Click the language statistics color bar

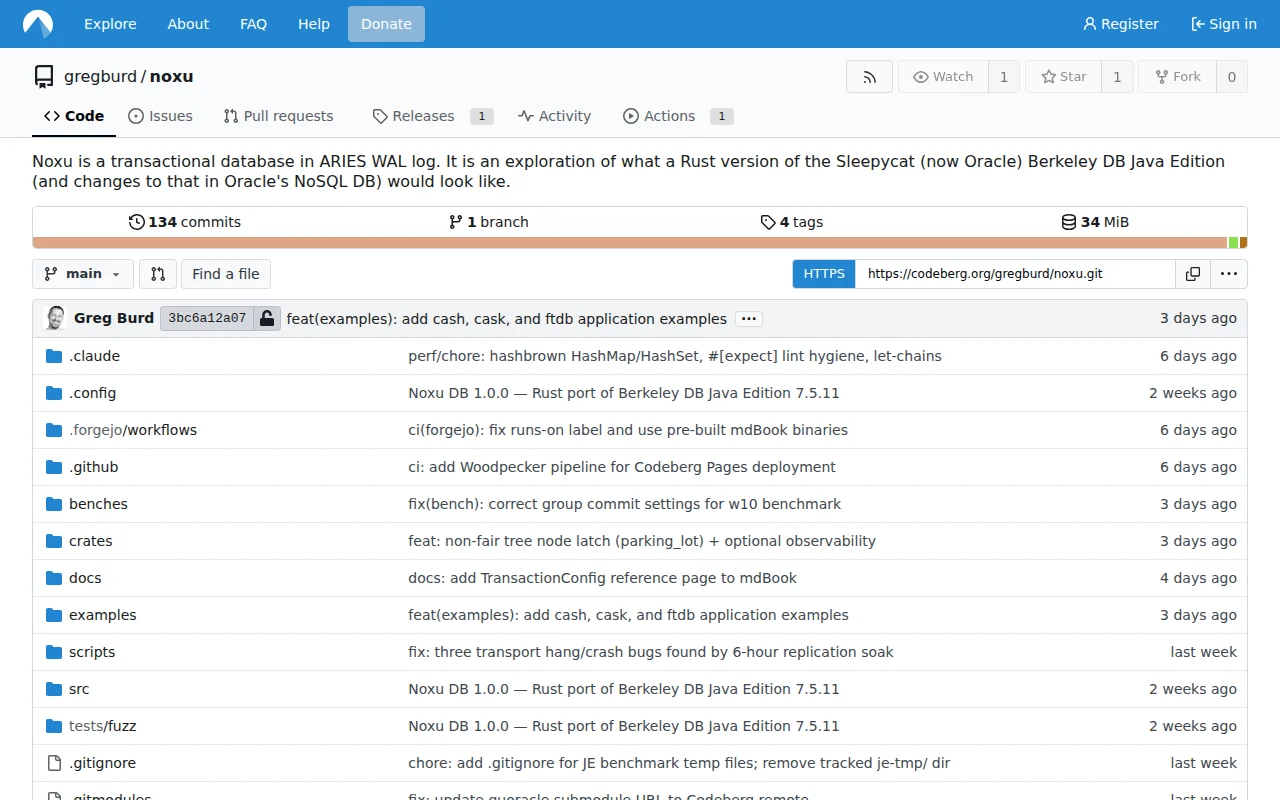pyautogui.click(x=640, y=242)
